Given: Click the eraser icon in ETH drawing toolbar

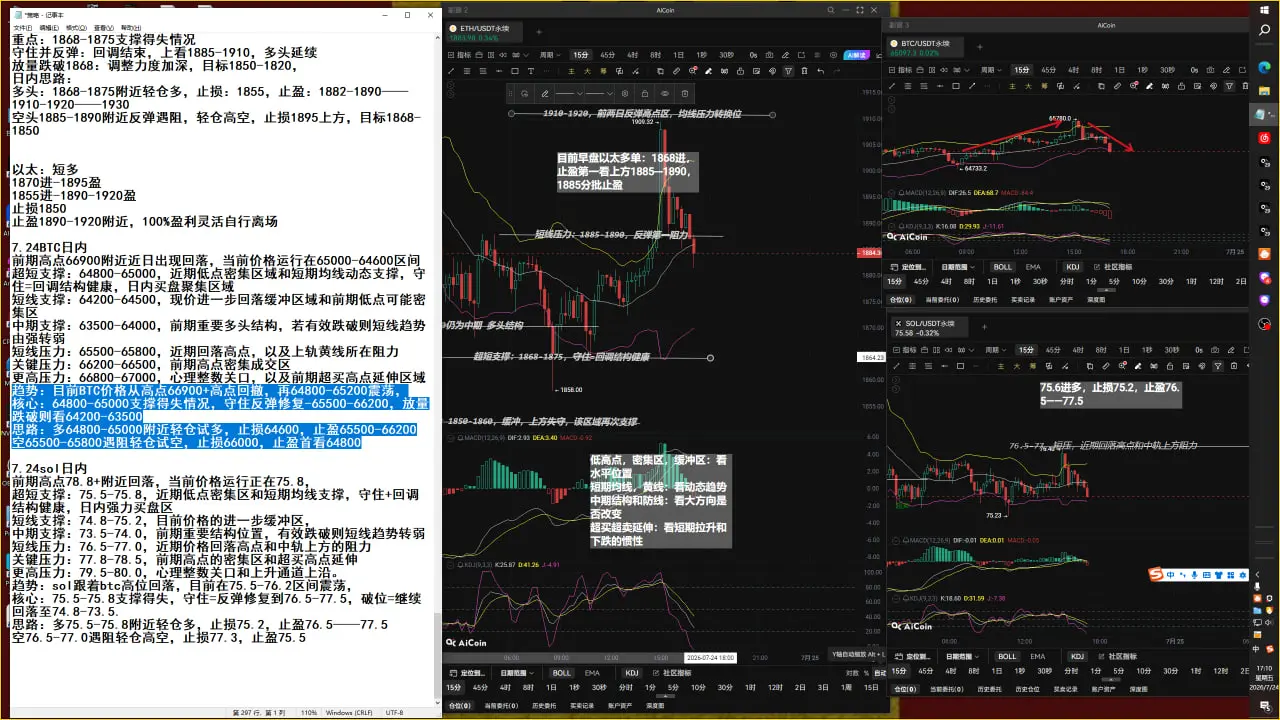Looking at the screenshot, I should click(x=708, y=71).
